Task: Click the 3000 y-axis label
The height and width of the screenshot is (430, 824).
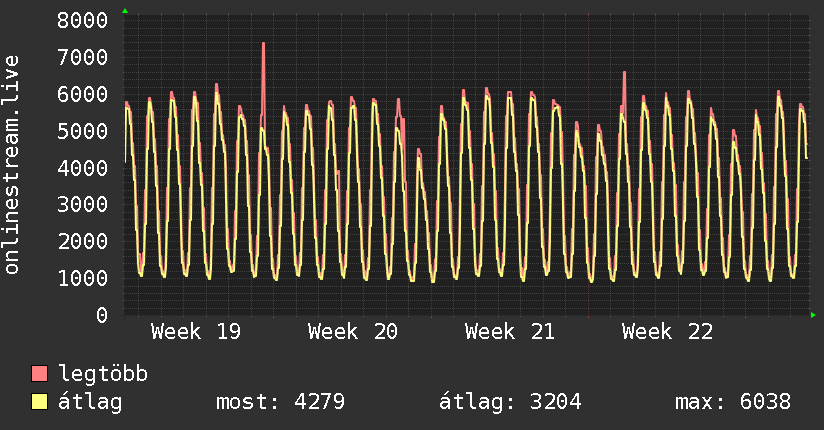Action: tap(83, 204)
